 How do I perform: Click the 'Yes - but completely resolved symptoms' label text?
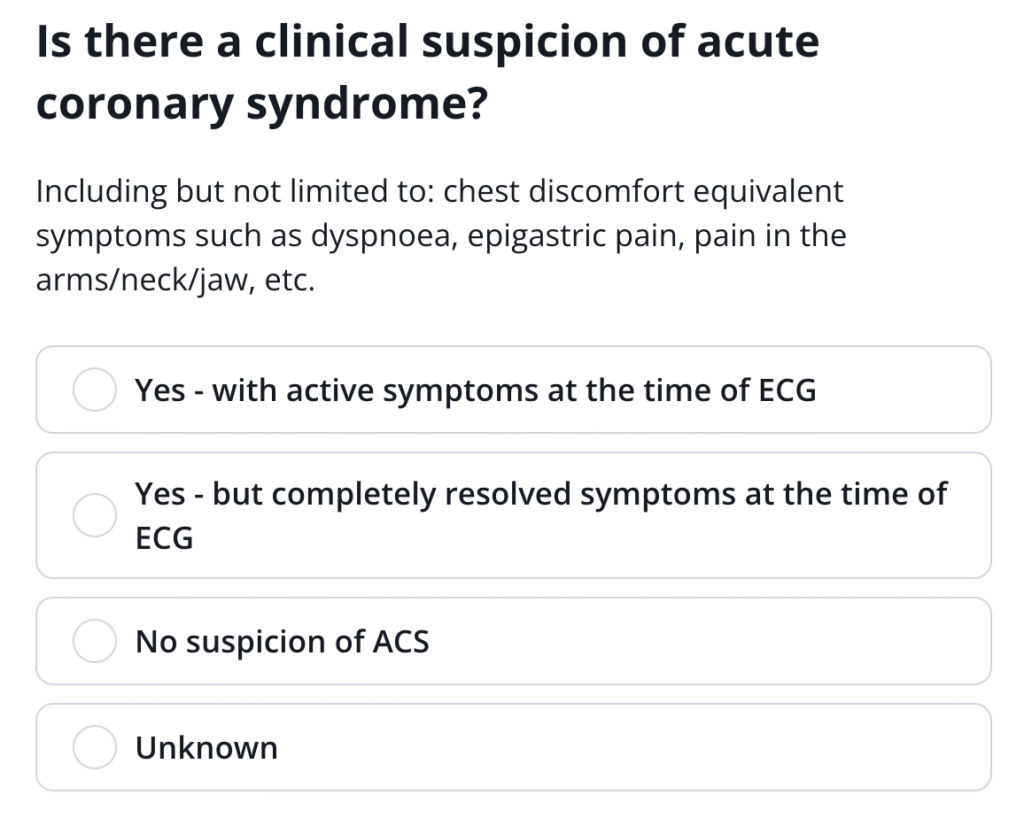pyautogui.click(x=541, y=494)
